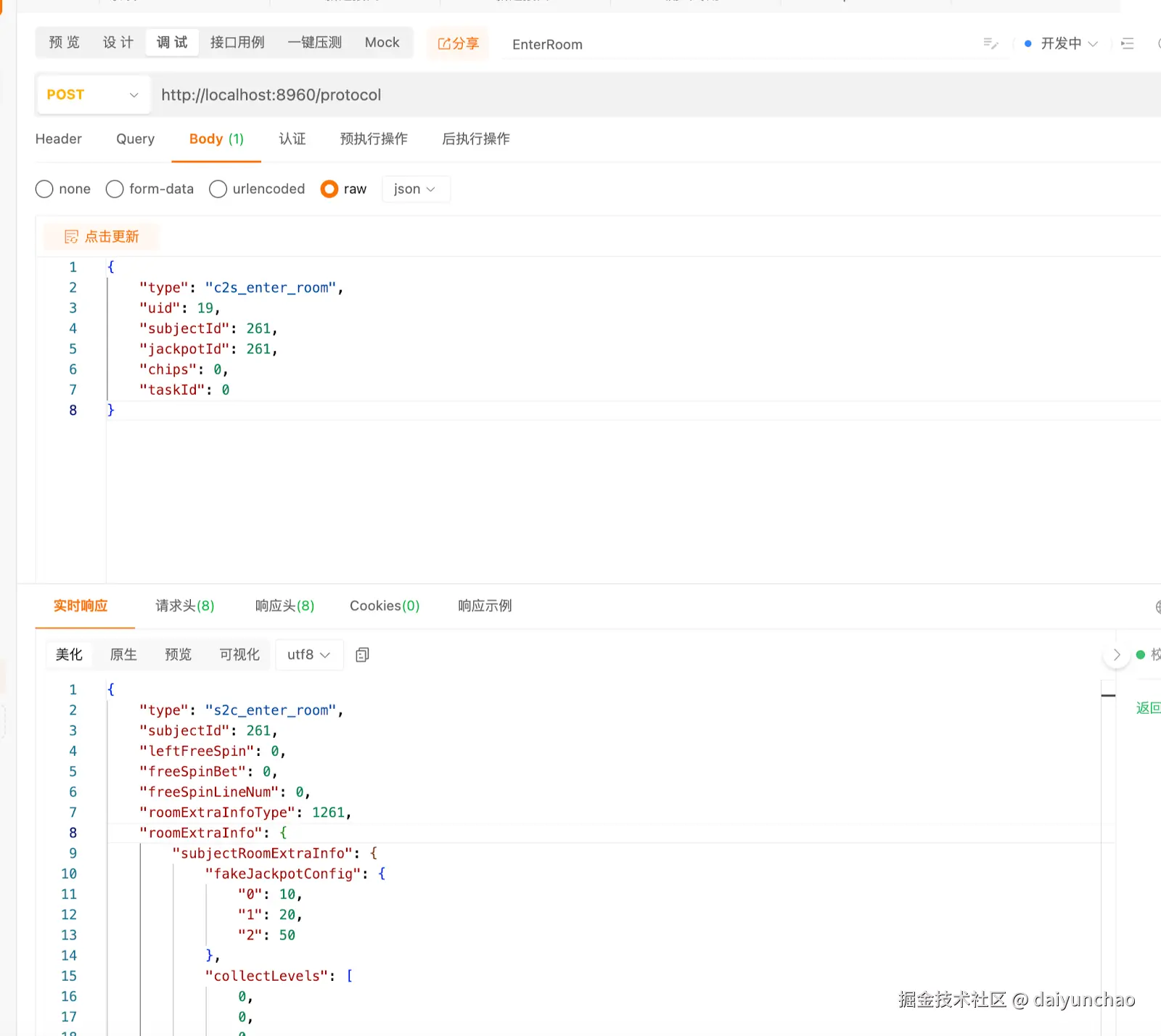Click the request body line "subjectId": 261
The image size is (1161, 1036).
pos(208,329)
